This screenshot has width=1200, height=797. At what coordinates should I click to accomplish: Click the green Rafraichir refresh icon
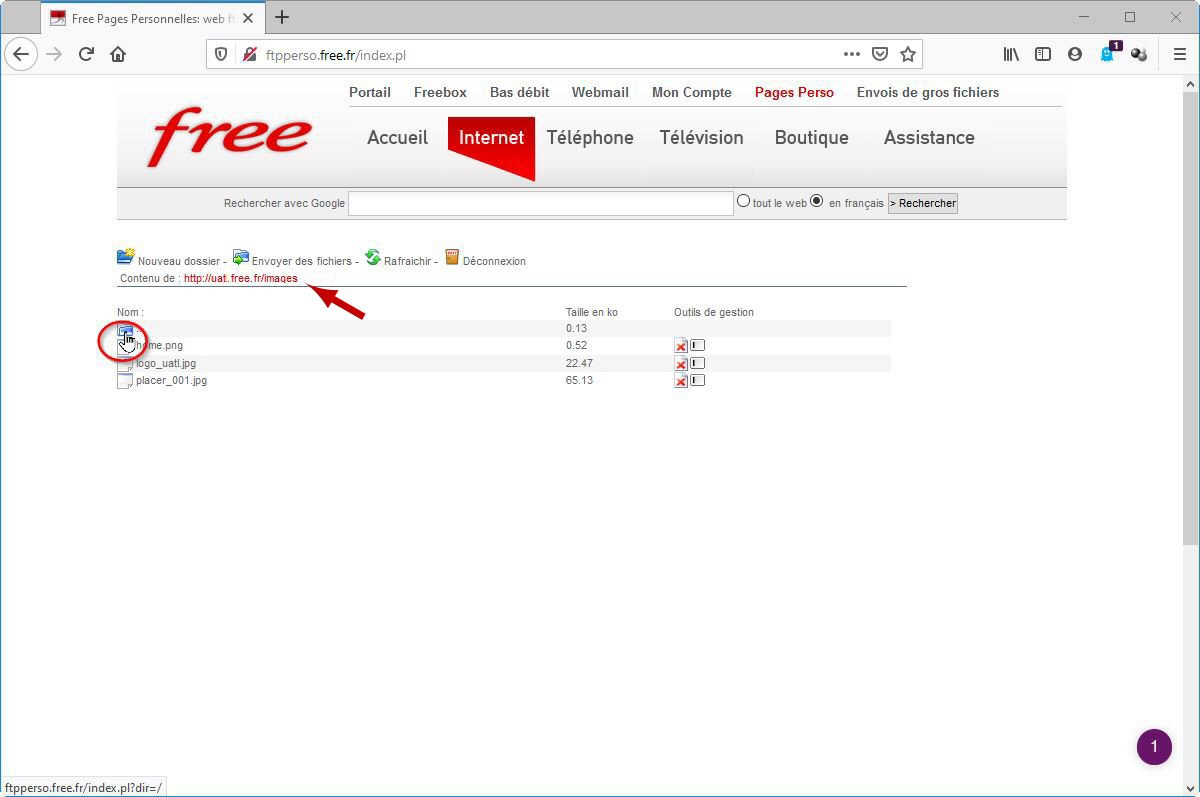[x=372, y=258]
